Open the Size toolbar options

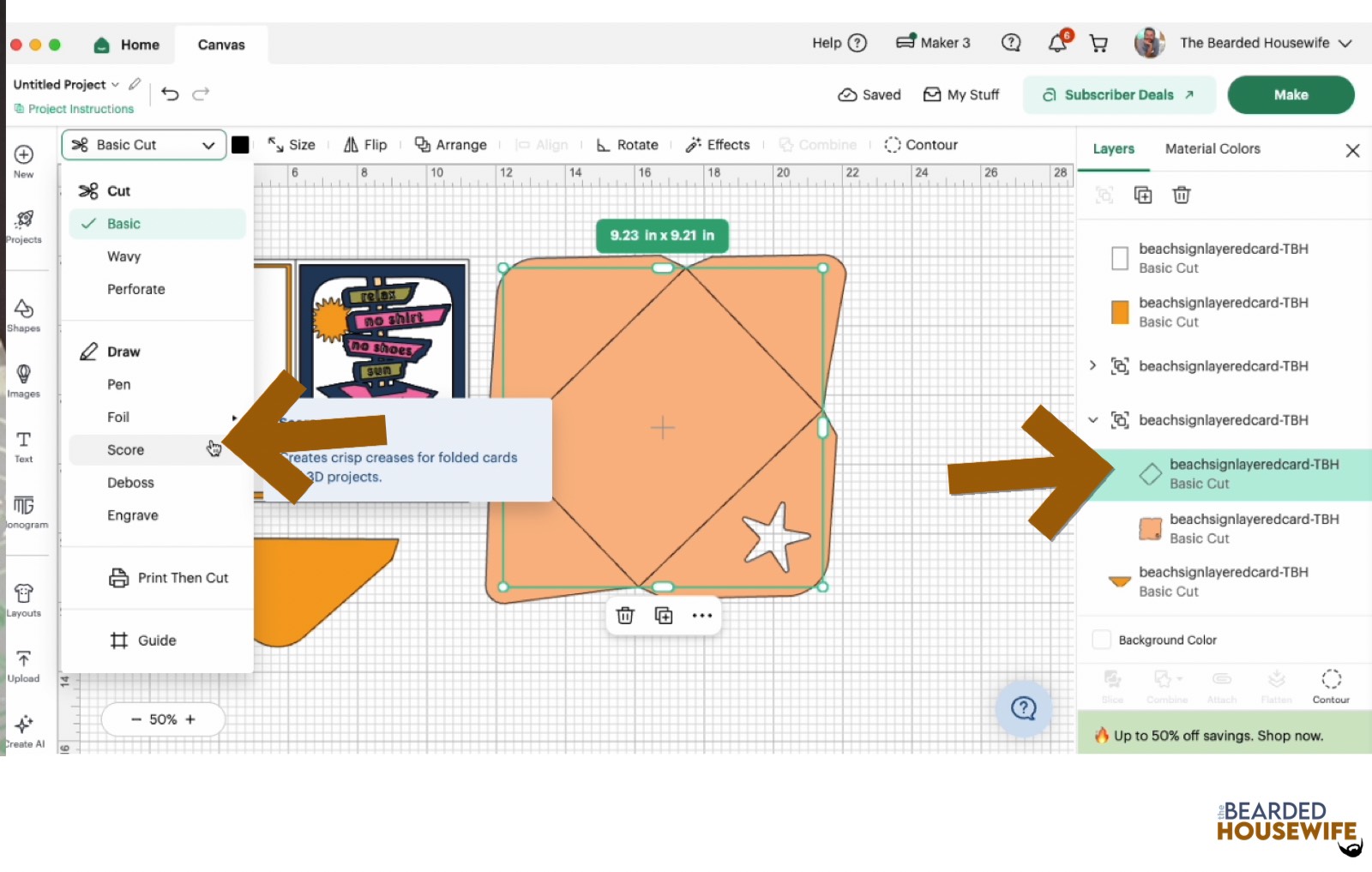point(292,145)
